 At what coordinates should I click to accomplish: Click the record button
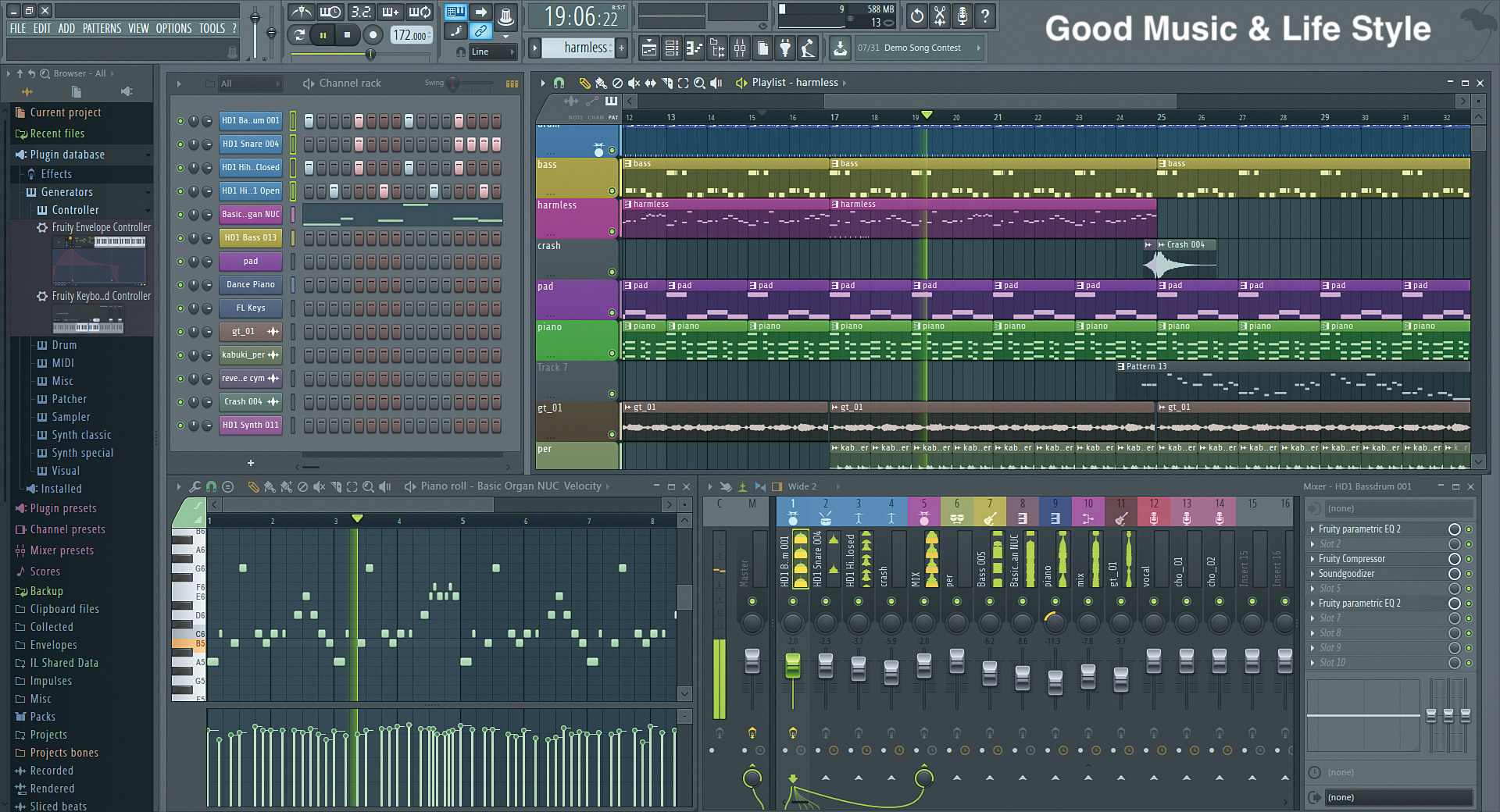coord(373,34)
